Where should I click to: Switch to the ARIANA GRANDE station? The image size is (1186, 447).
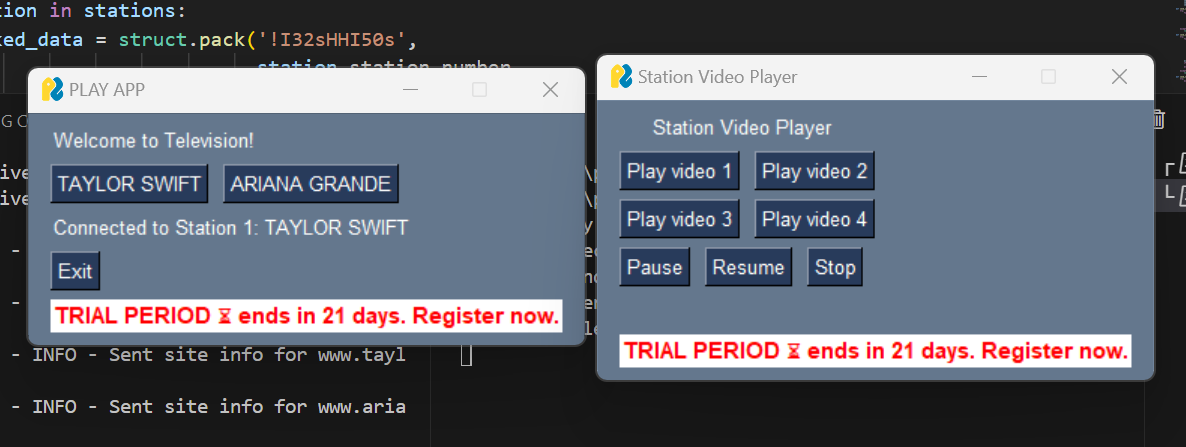click(310, 185)
